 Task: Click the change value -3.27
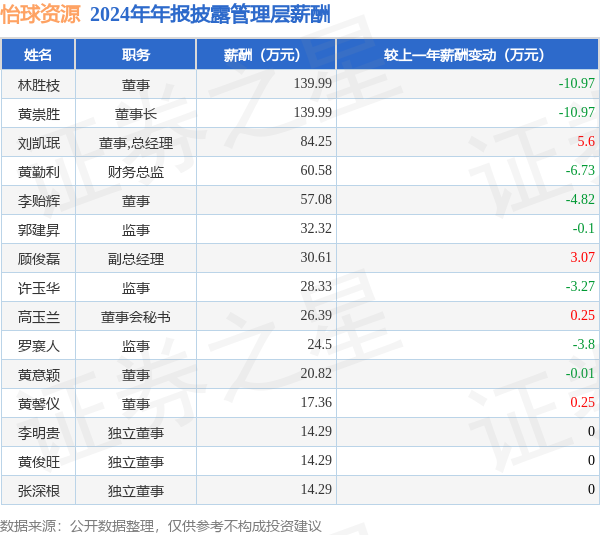click(x=580, y=286)
